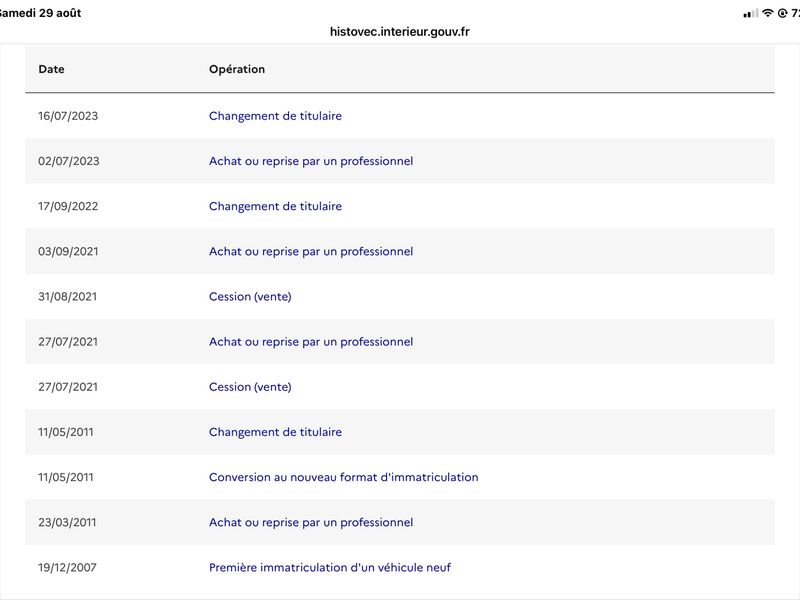Open the 17/09/2022 Changement de titulaire entry
Screen dimensions: 800x600
click(275, 206)
